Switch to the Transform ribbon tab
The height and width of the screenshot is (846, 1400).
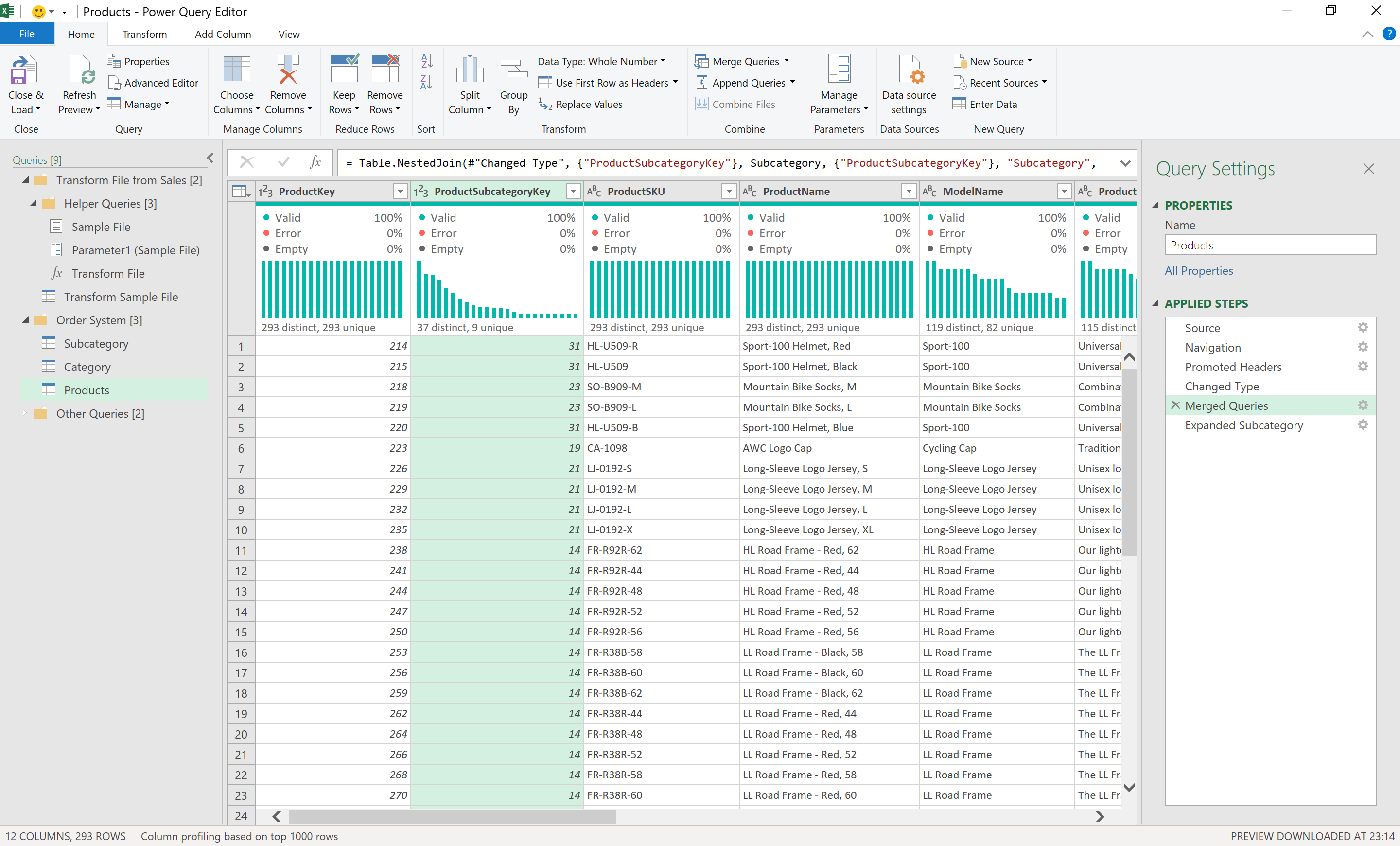tap(144, 34)
